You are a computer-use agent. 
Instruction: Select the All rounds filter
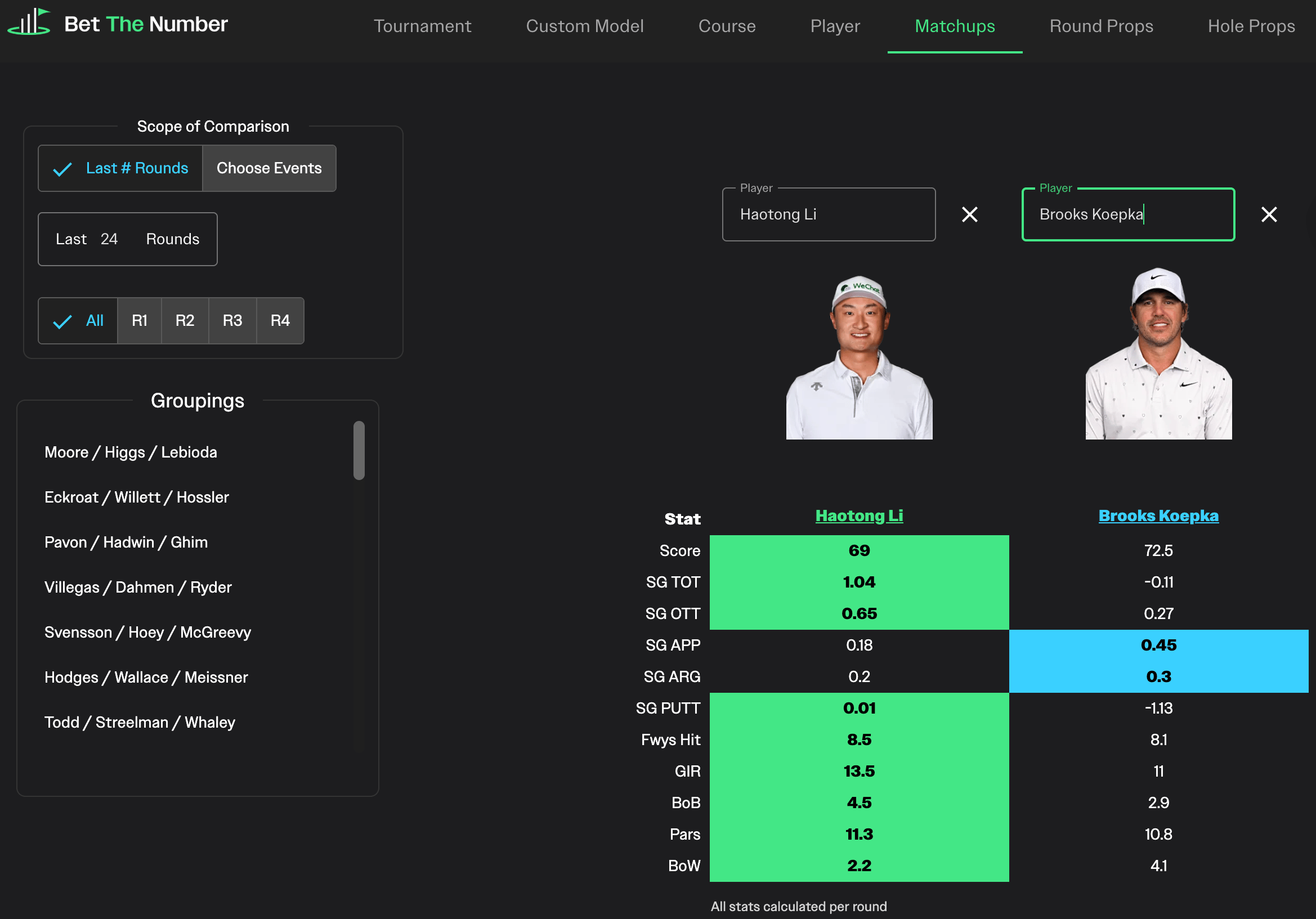pos(79,320)
